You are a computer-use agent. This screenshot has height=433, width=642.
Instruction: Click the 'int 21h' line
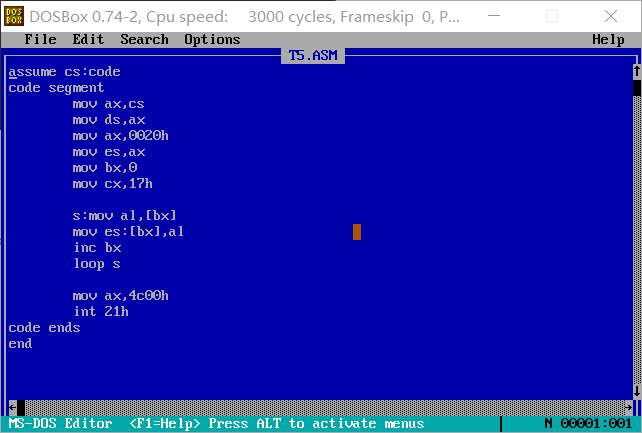[101, 311]
